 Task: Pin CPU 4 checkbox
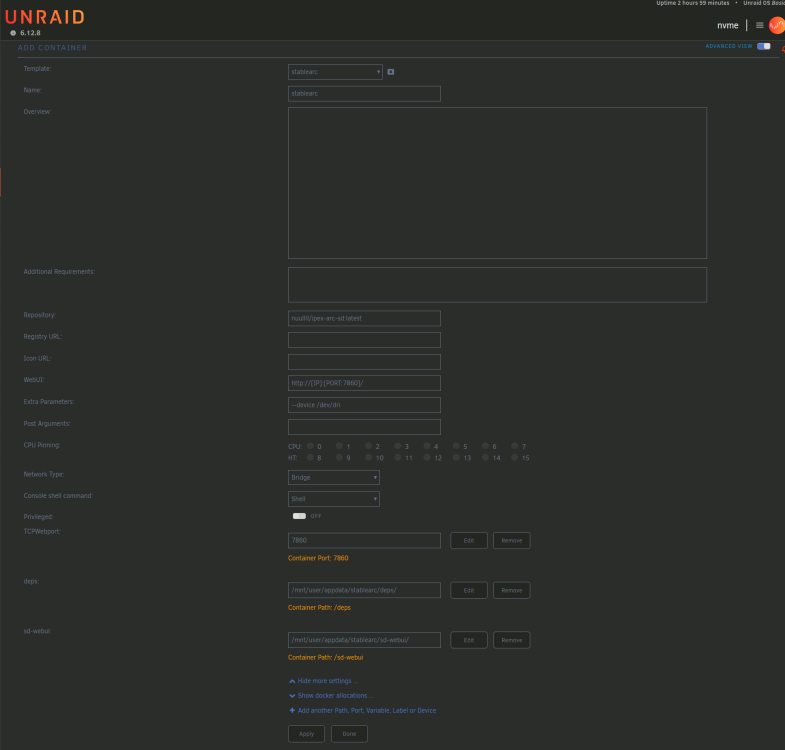427,446
